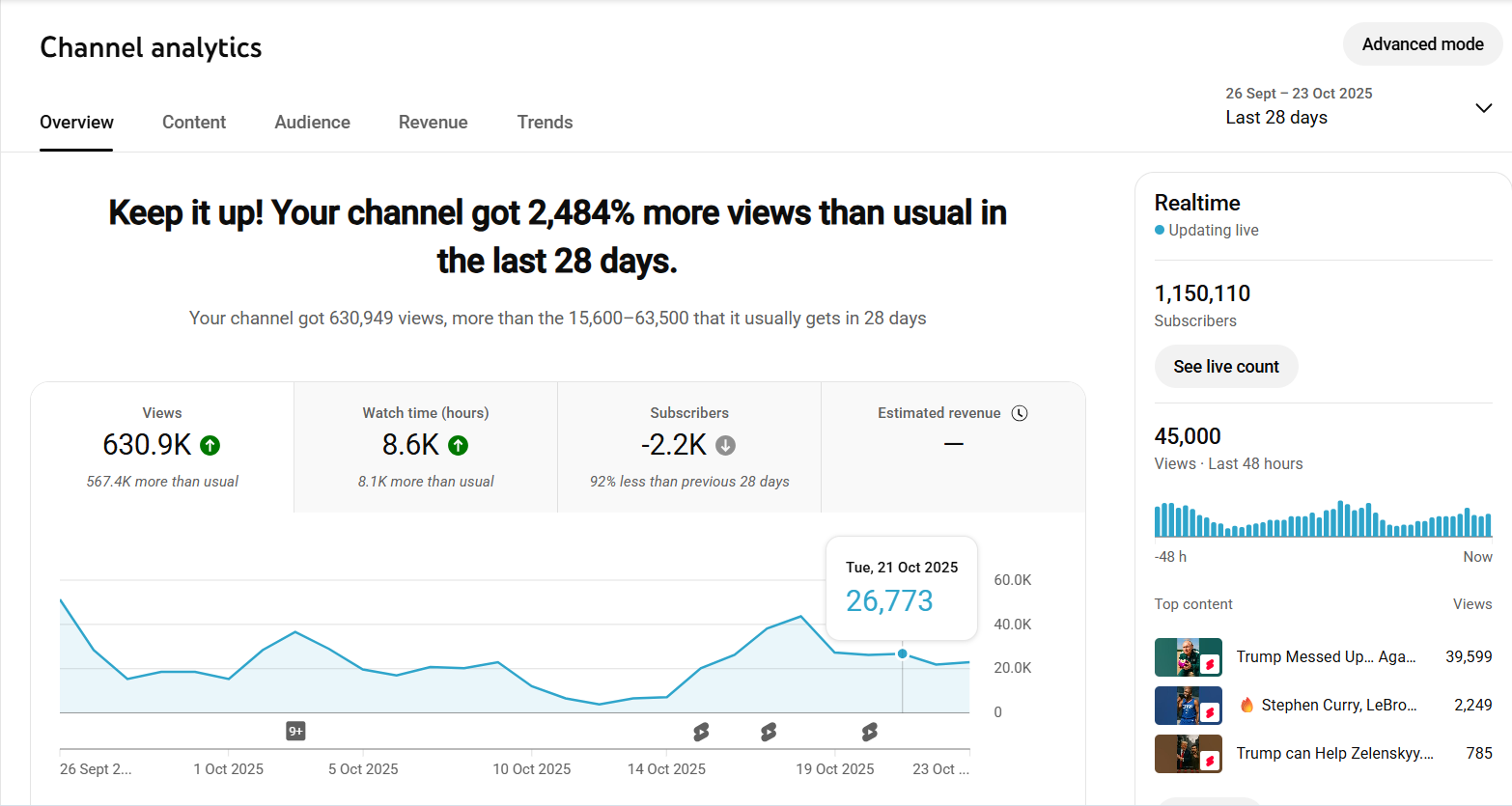This screenshot has width=1512, height=806.
Task: Click the Shorts marker closest to 14 Oct 2025
Action: point(701,733)
